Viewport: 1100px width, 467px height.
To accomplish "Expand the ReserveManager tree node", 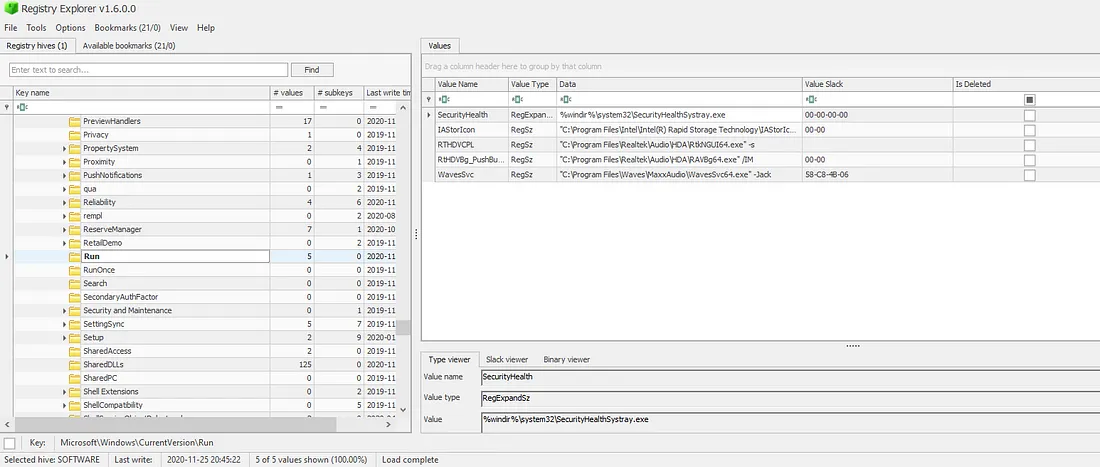I will click(x=65, y=229).
